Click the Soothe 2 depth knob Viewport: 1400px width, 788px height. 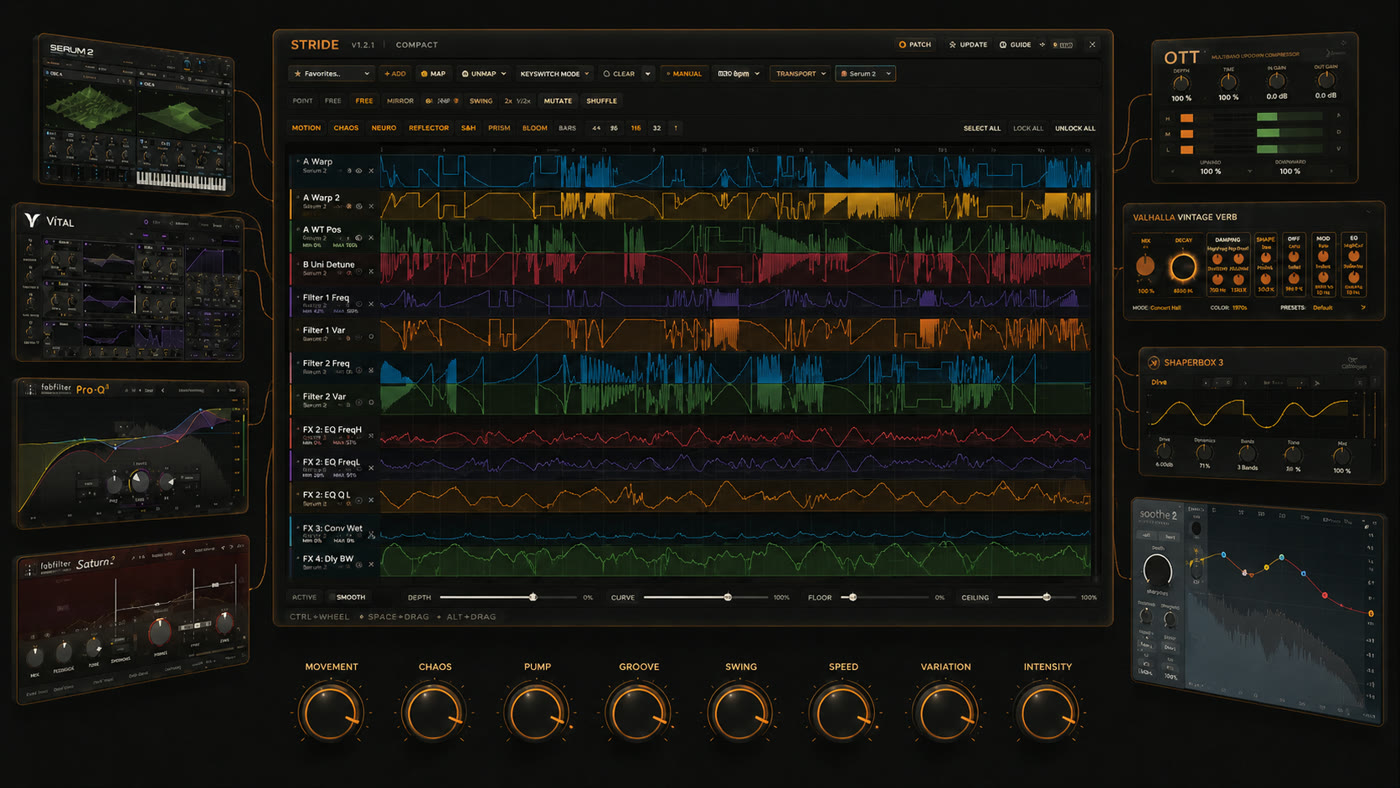point(1157,570)
